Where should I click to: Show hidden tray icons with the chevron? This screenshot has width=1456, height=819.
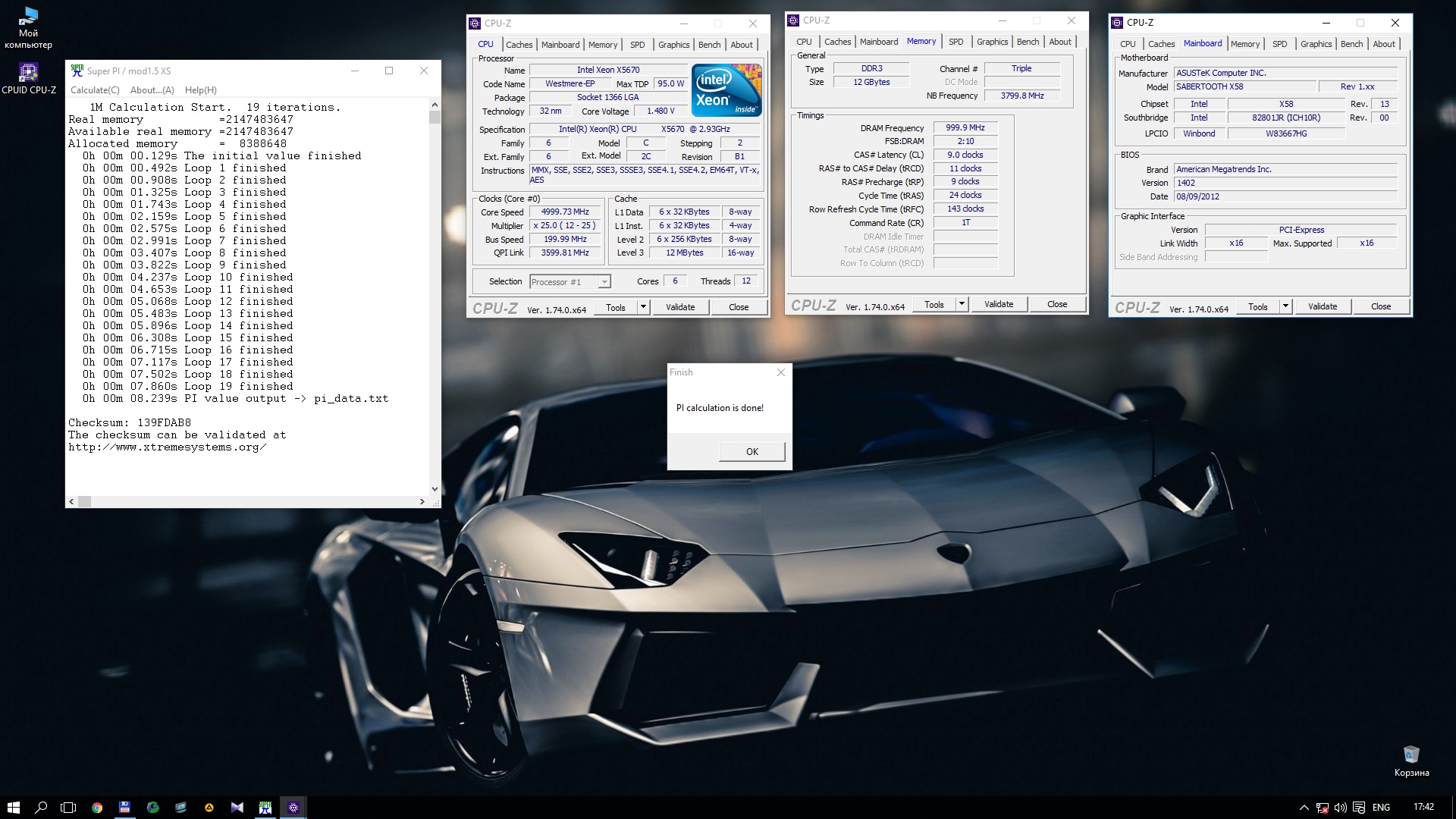(1304, 808)
